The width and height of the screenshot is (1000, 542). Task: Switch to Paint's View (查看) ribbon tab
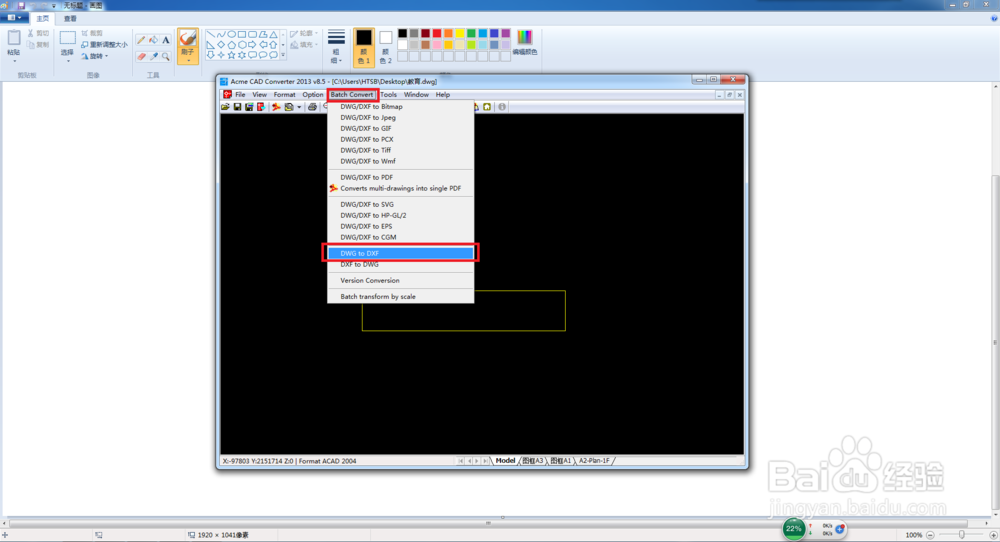(70, 18)
